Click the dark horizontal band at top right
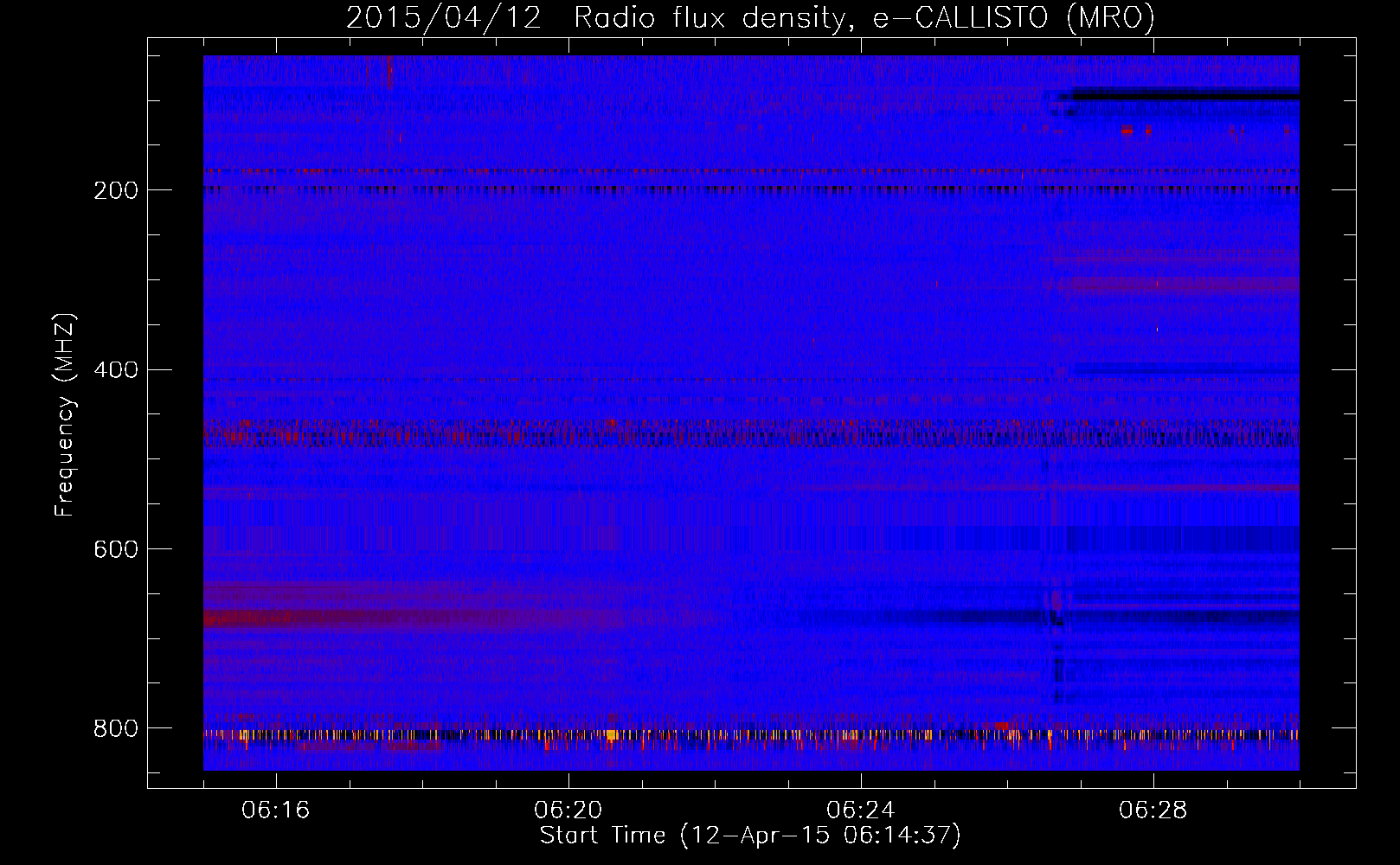Screen dimensions: 1400x865 [1185, 93]
